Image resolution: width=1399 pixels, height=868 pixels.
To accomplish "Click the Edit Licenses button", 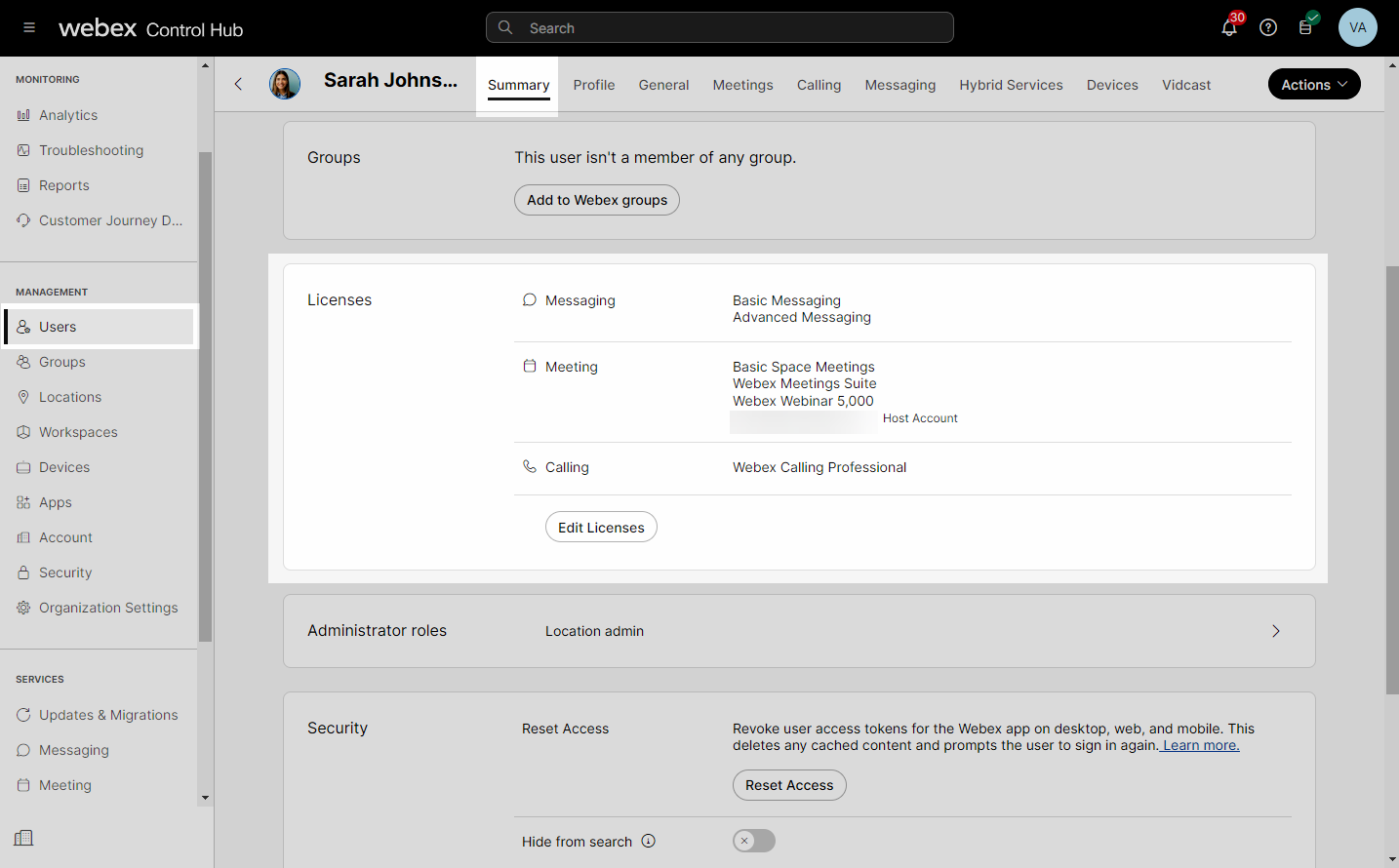I will pos(601,528).
